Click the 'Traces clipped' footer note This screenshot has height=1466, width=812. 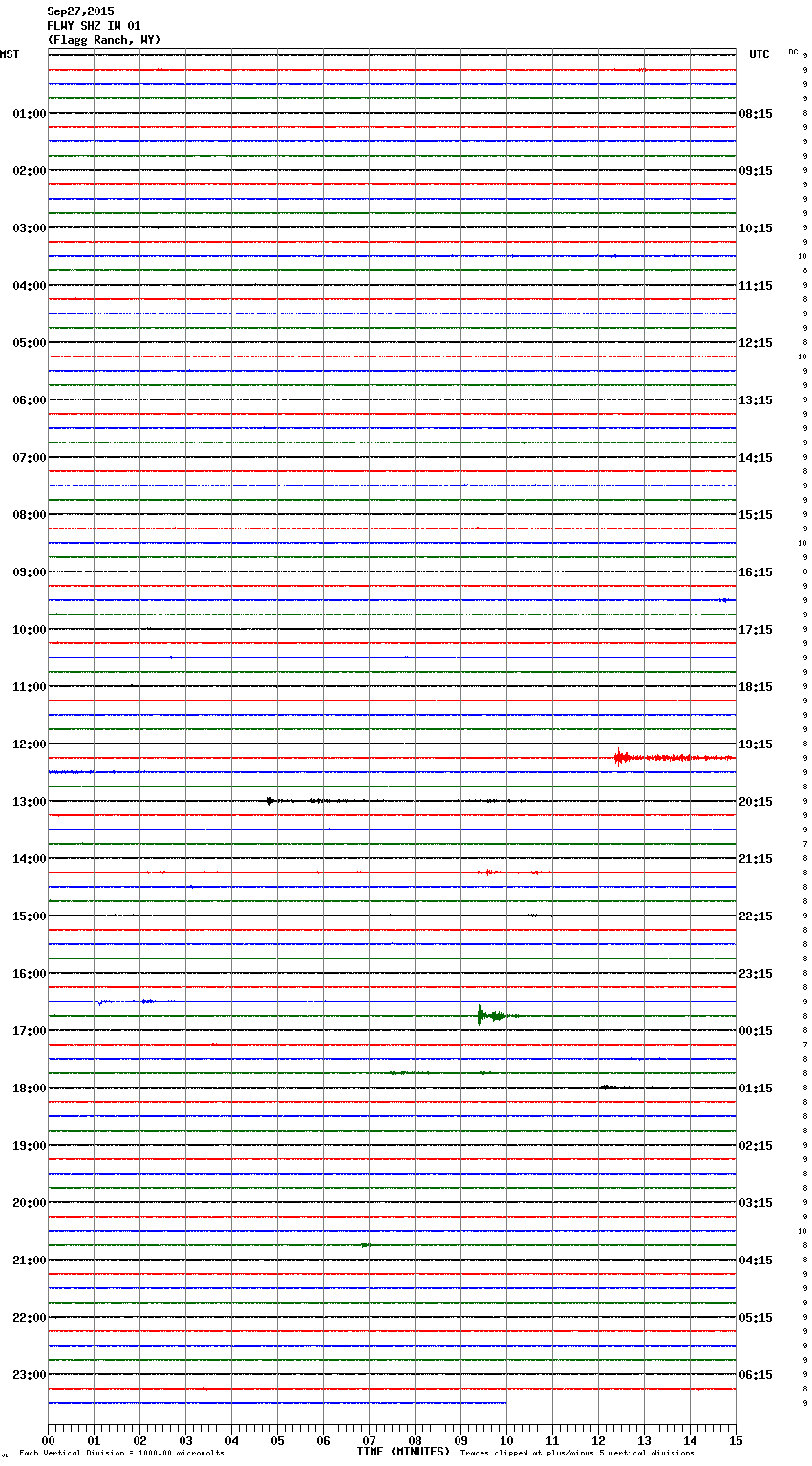[x=577, y=1453]
